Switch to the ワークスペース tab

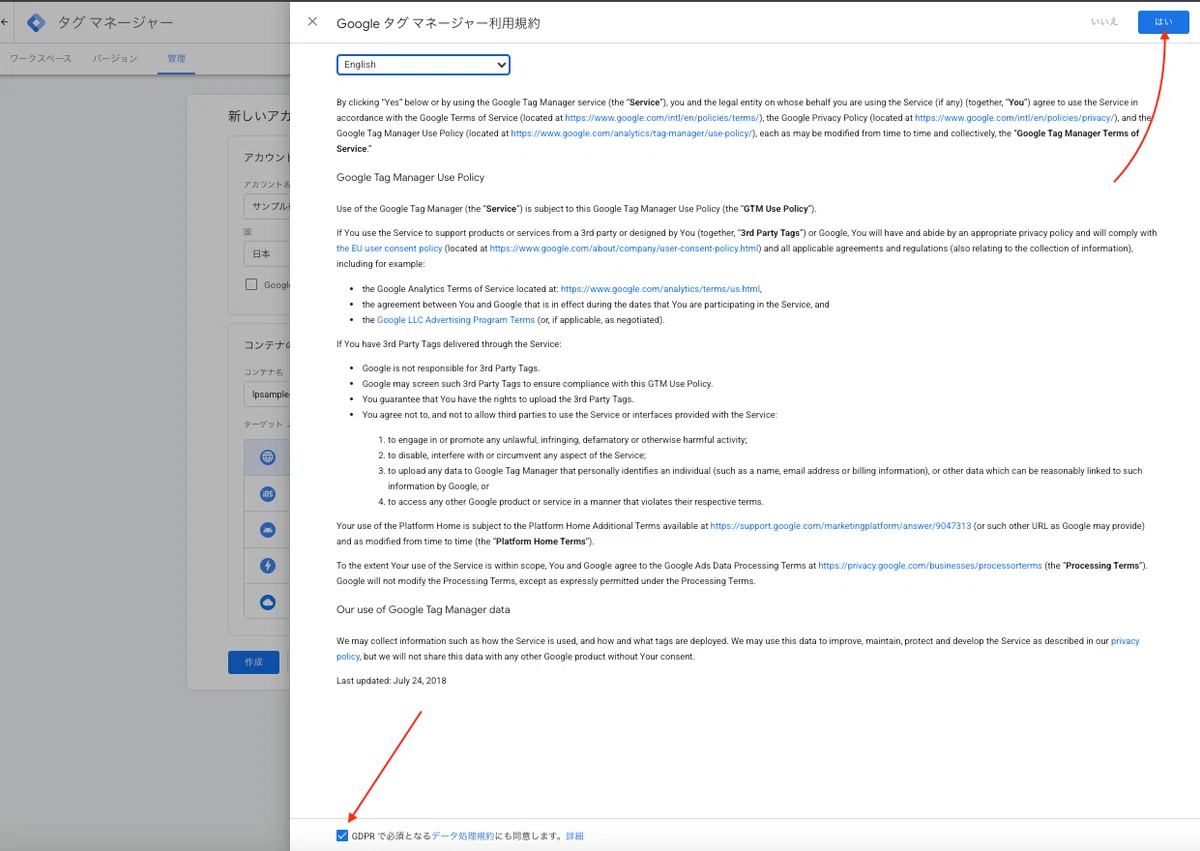tap(41, 59)
